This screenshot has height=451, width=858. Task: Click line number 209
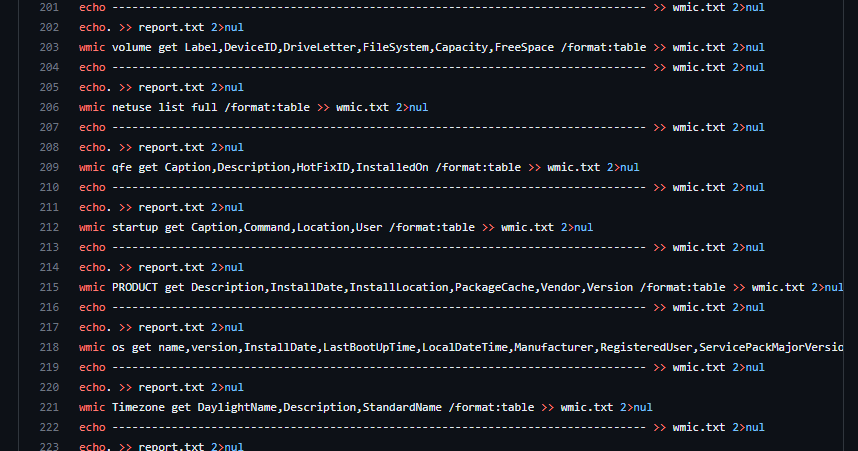click(x=49, y=167)
